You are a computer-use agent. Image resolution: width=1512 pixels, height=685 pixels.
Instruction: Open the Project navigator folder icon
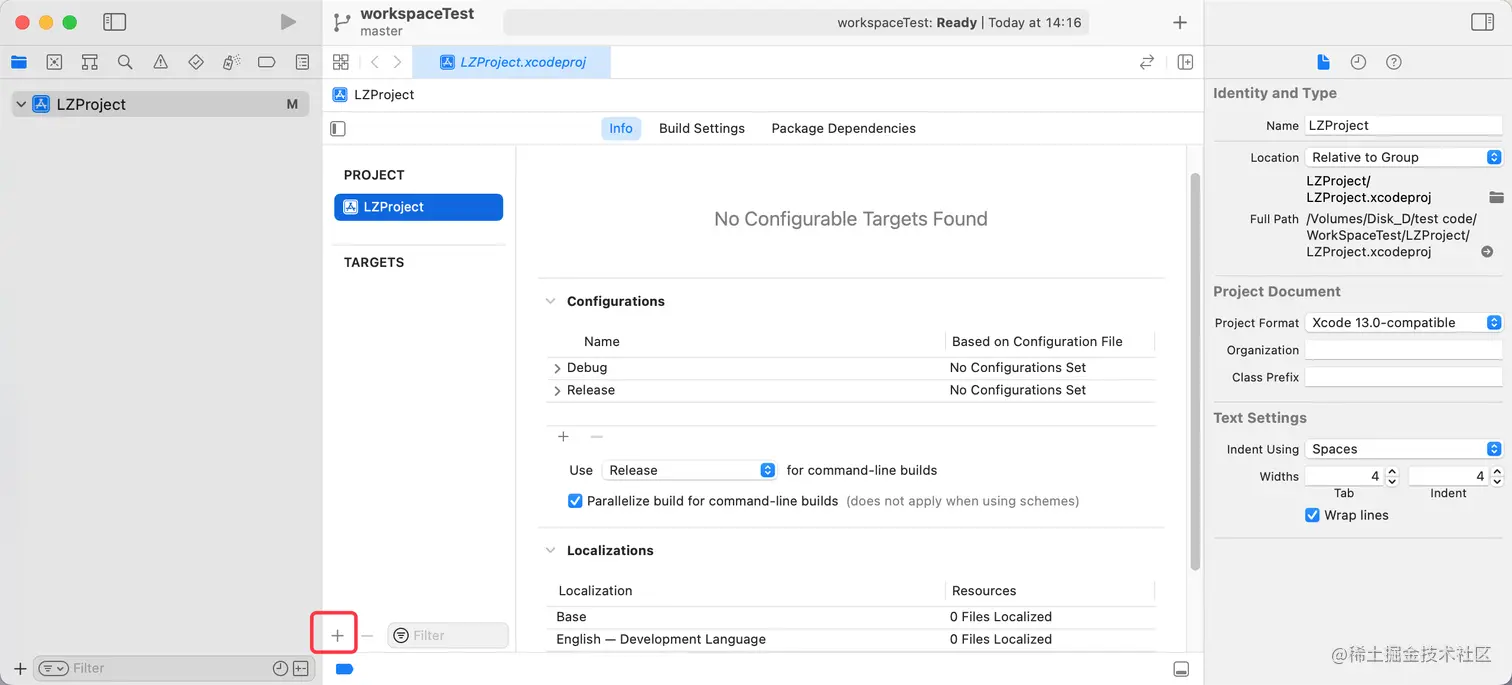(19, 62)
